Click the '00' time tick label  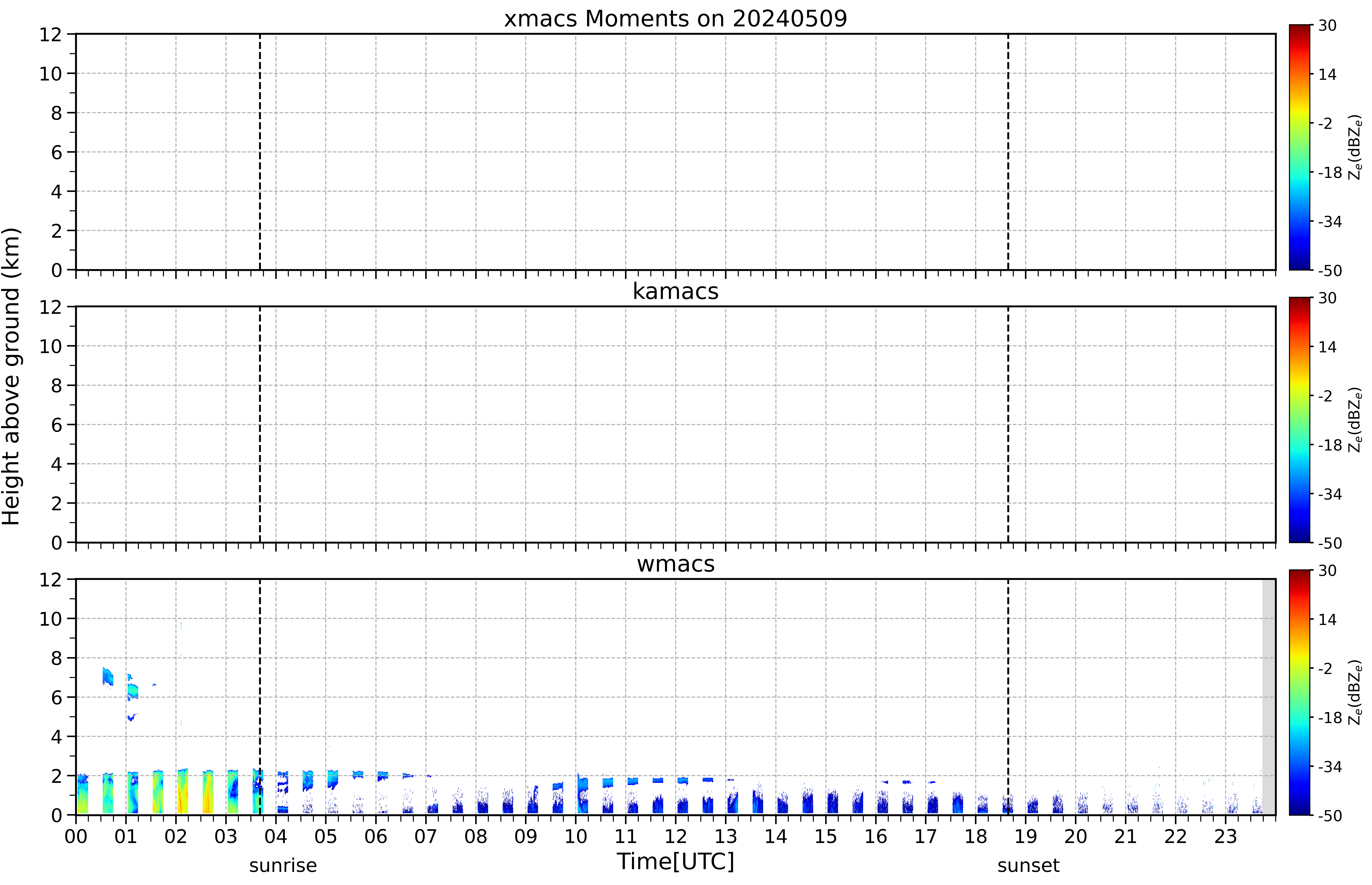tap(76, 837)
